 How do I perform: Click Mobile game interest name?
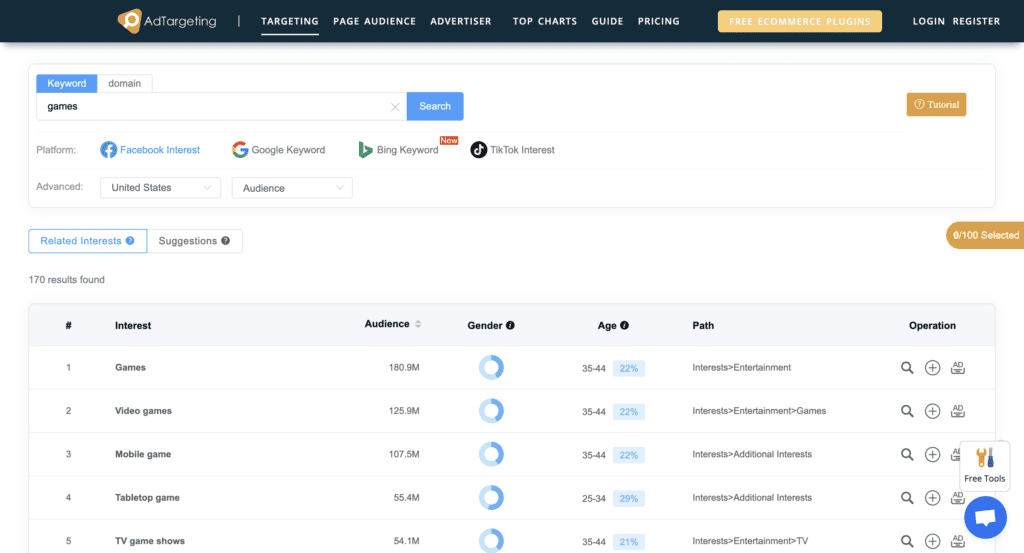143,454
